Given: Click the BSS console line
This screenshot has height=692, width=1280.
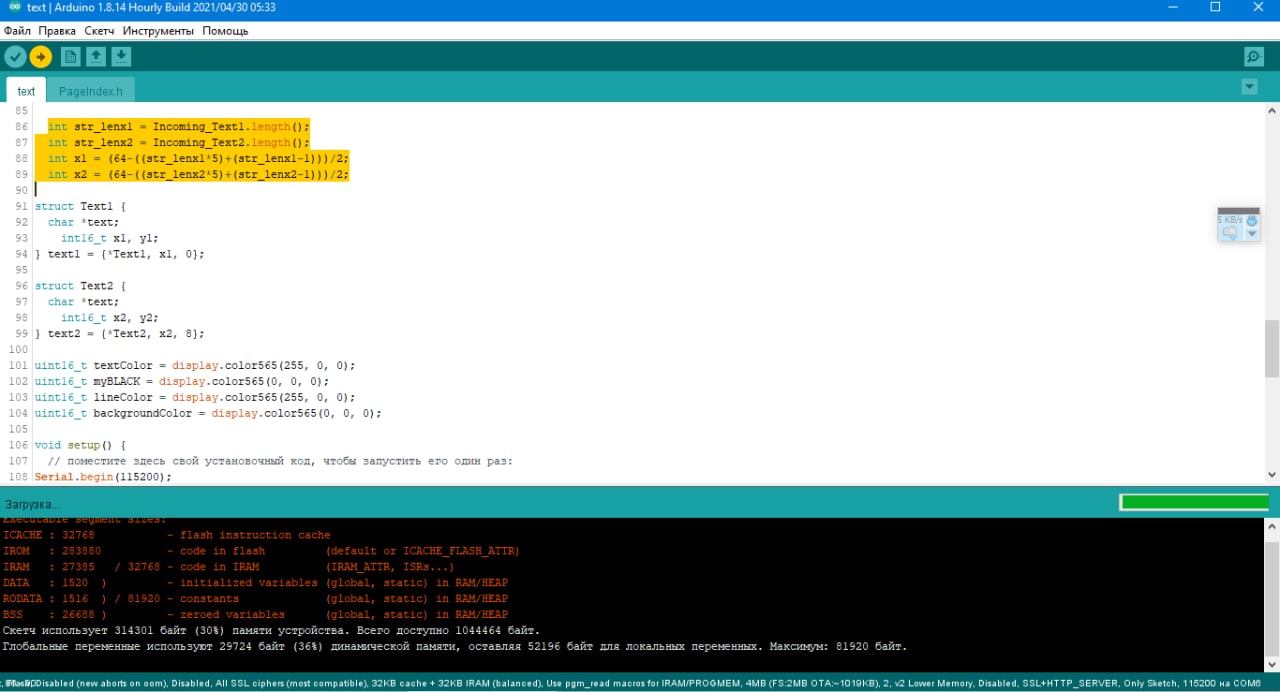Looking at the screenshot, I should tap(255, 615).
